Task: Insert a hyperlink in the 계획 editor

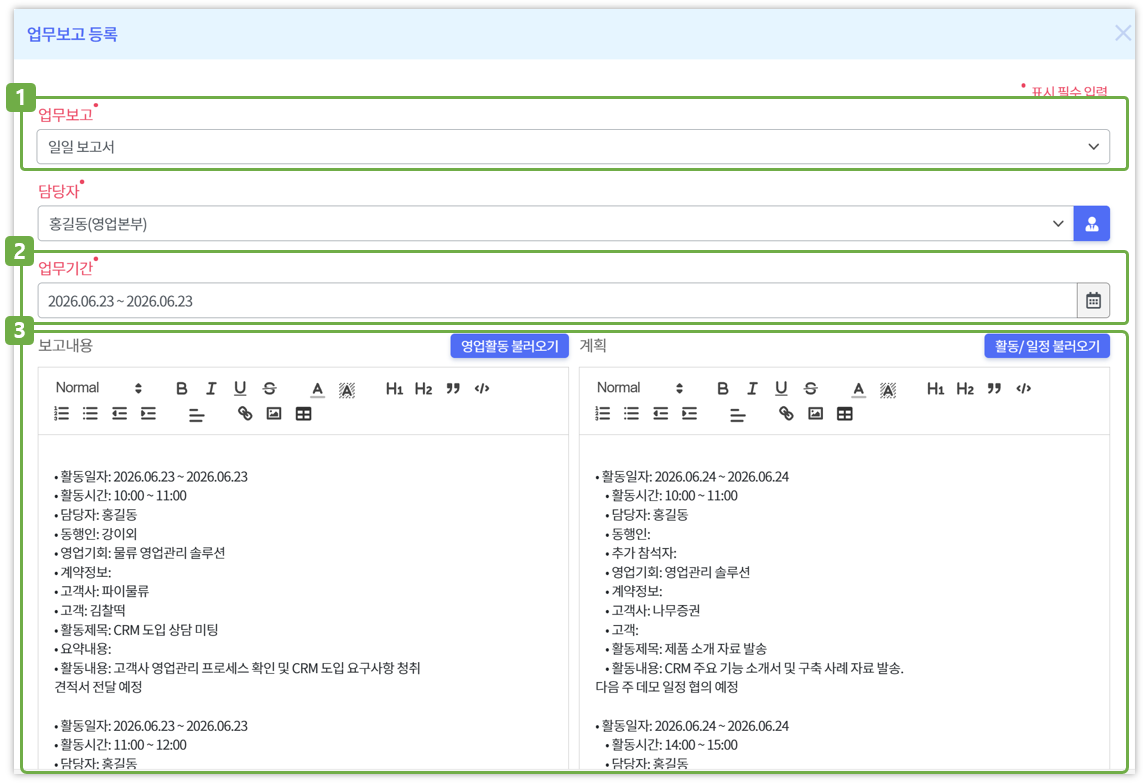Action: click(x=786, y=414)
